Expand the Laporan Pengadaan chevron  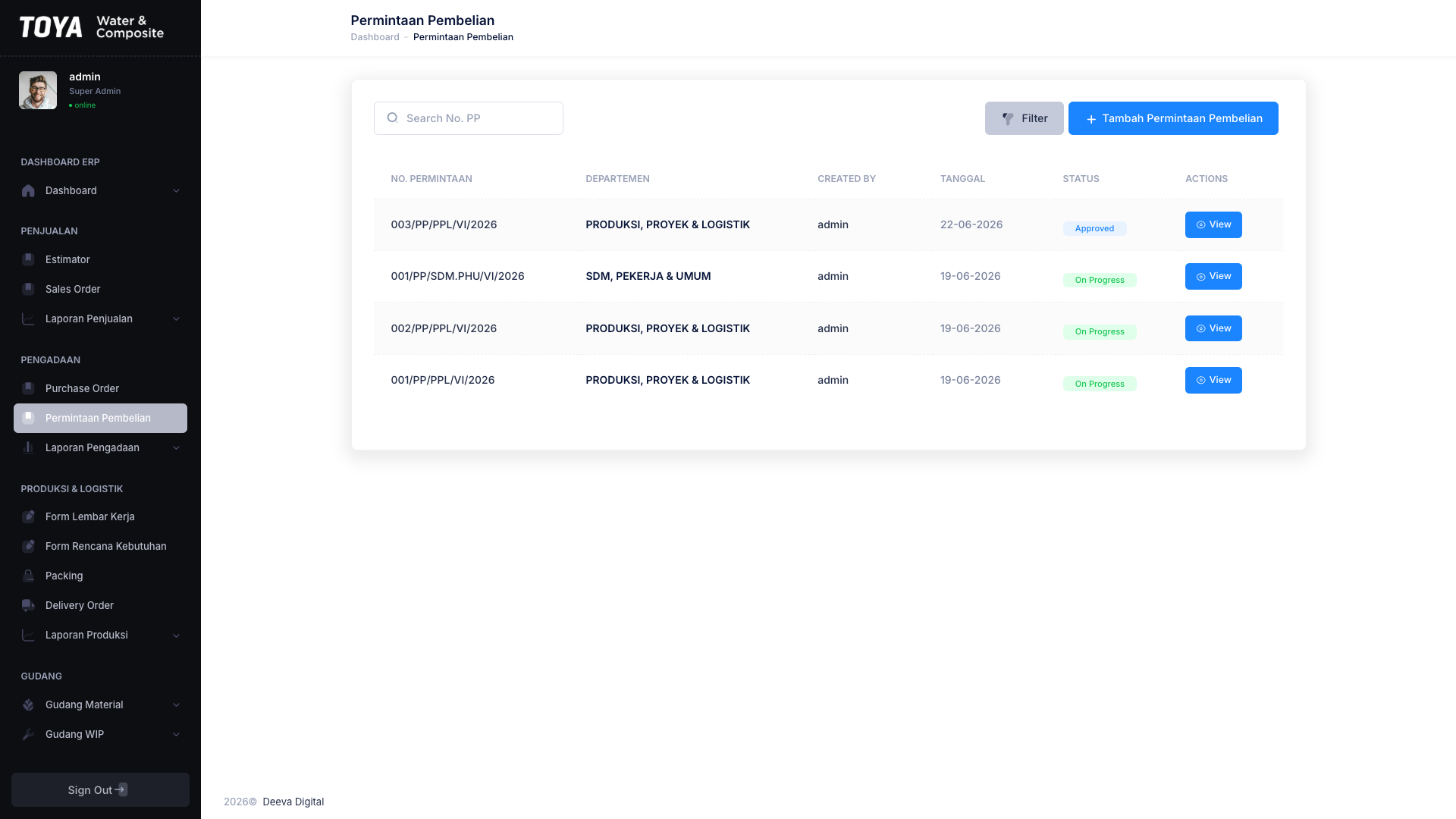(x=176, y=447)
